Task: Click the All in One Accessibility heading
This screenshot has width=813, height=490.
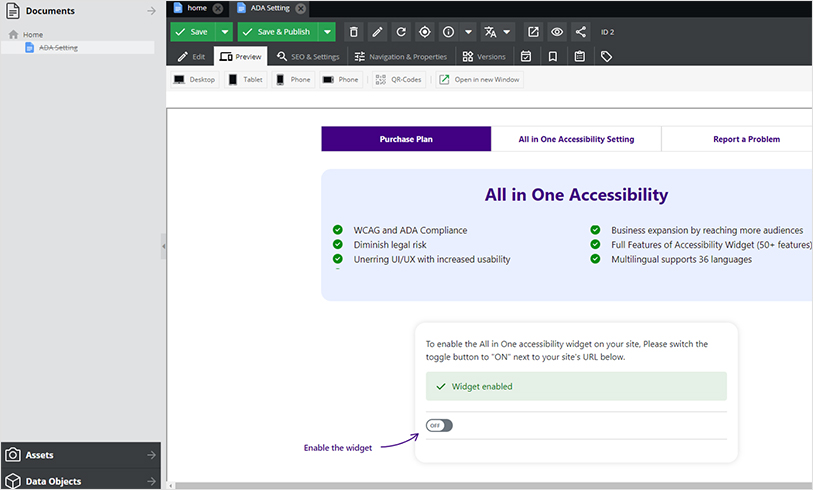Action: (x=576, y=195)
